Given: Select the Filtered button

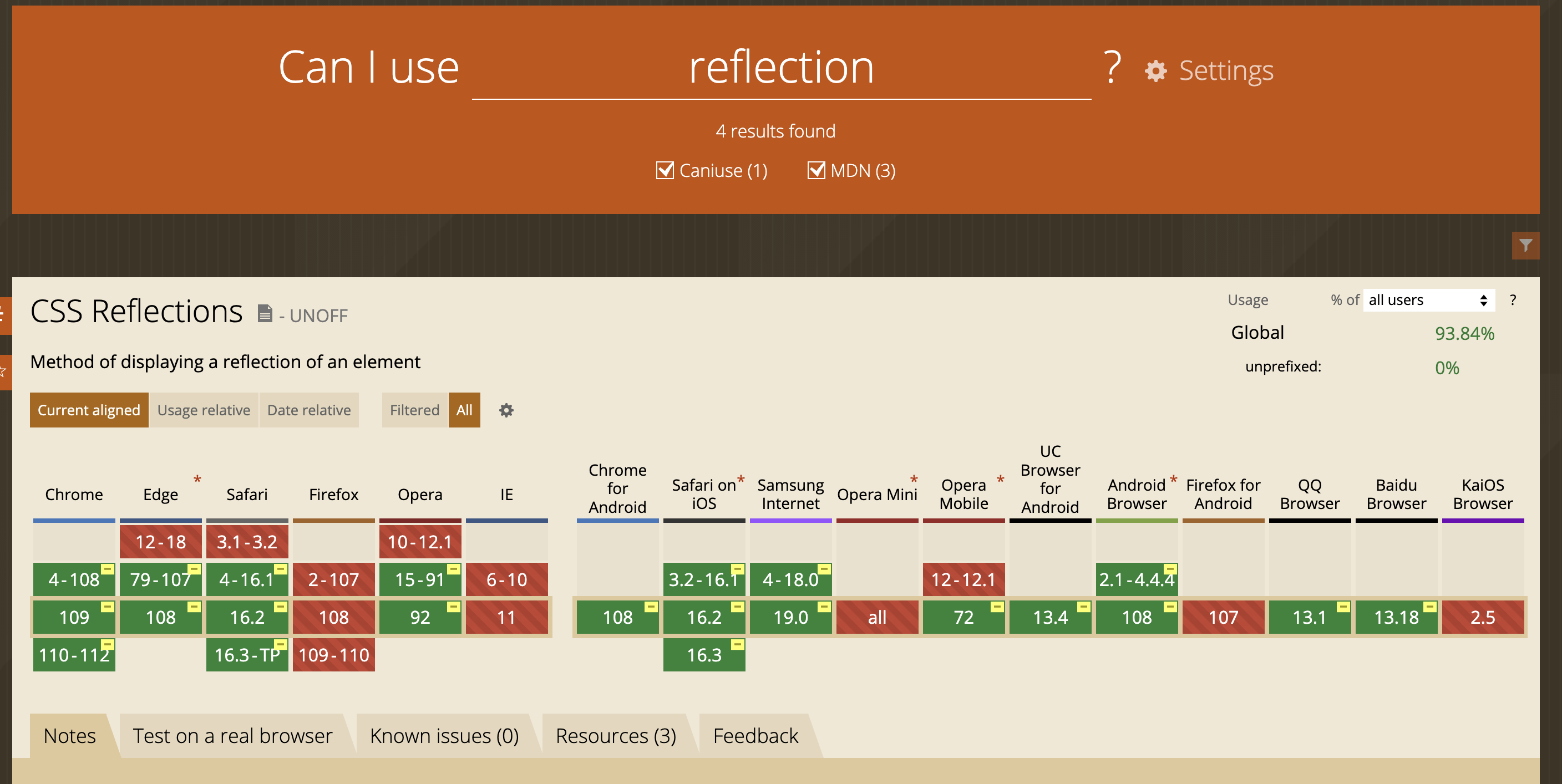Looking at the screenshot, I should tap(414, 410).
